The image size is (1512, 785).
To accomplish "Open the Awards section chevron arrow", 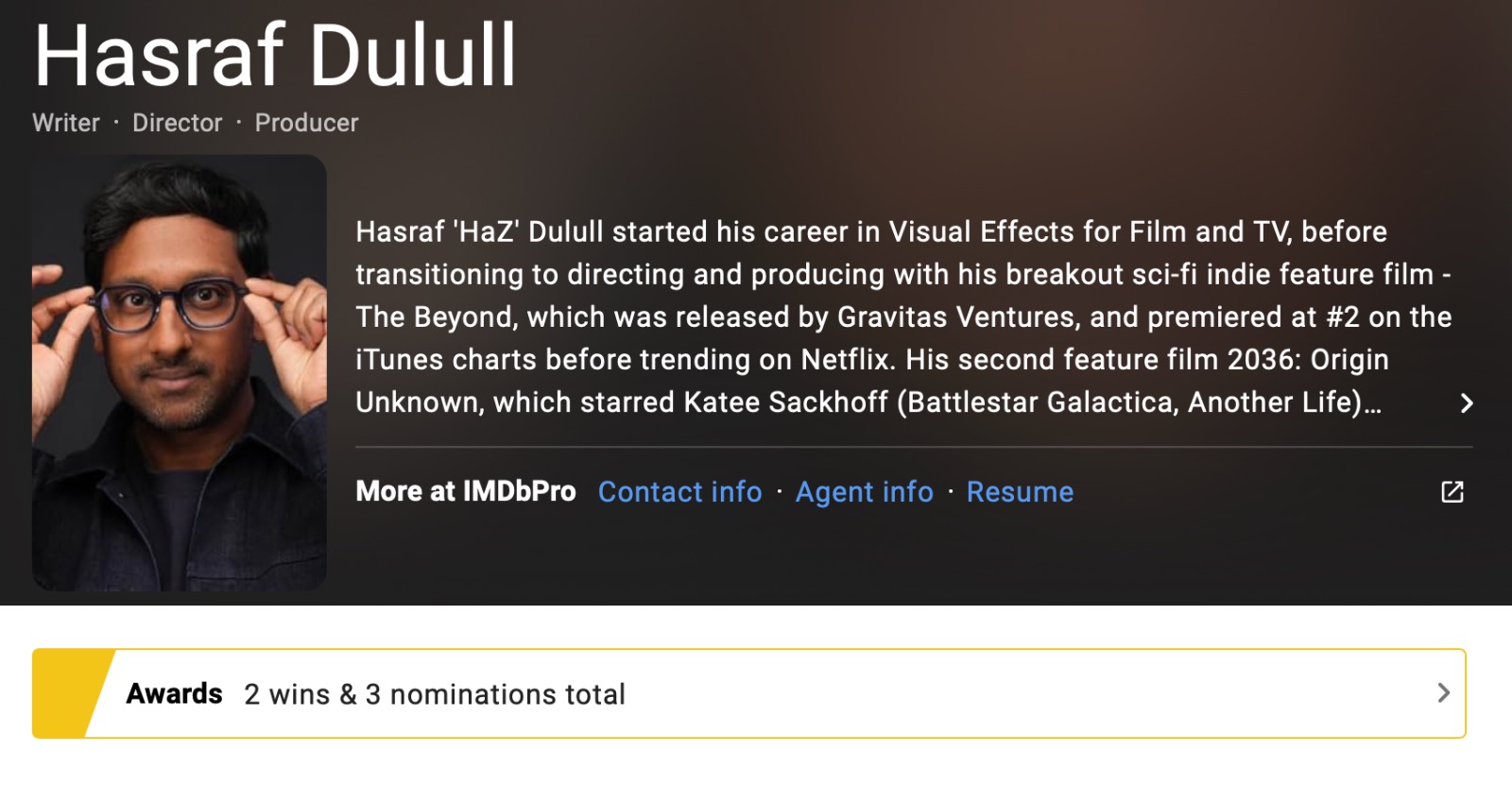I will [1443, 693].
